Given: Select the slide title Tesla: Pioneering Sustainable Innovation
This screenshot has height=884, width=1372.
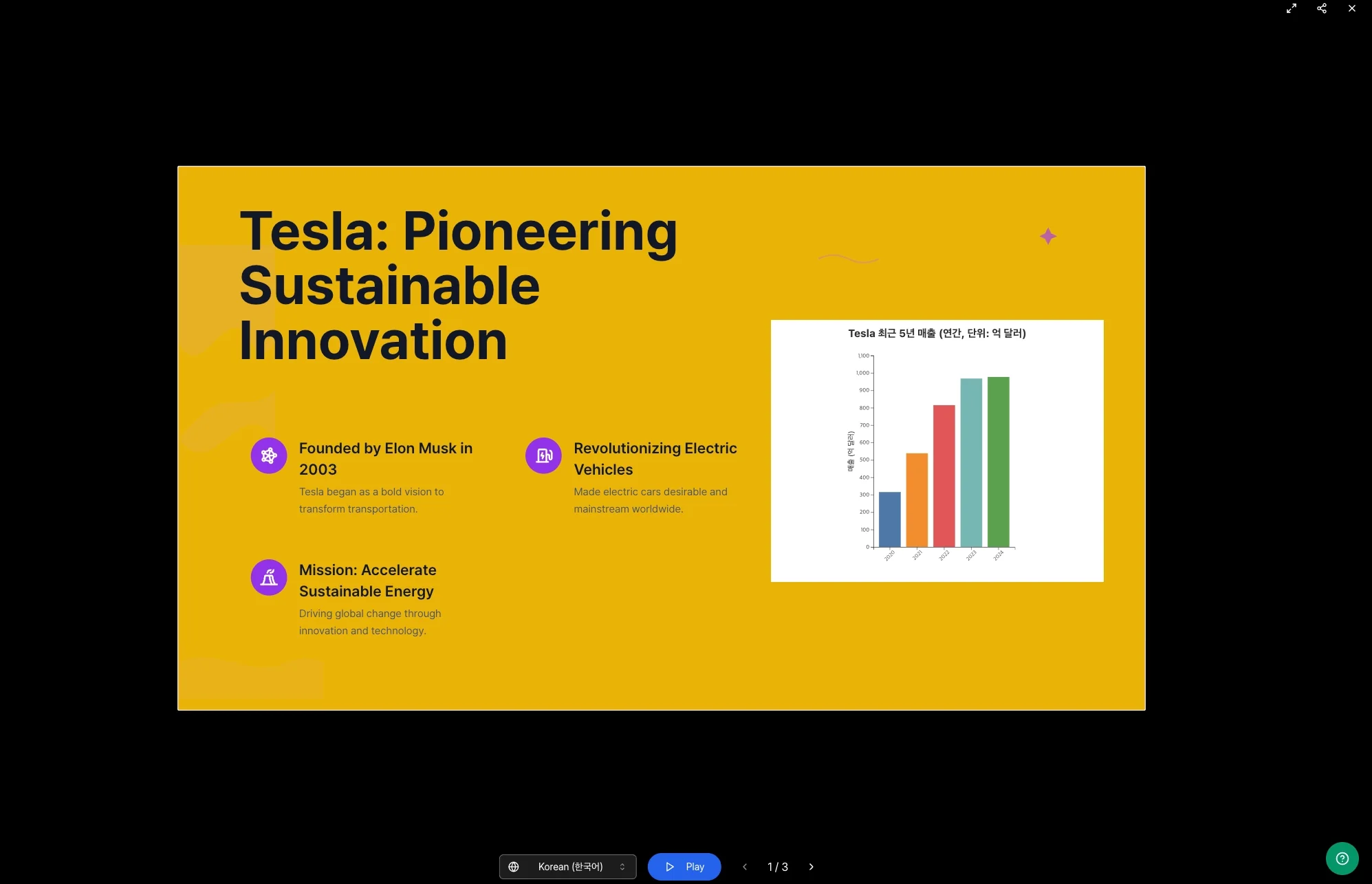Looking at the screenshot, I should (458, 285).
